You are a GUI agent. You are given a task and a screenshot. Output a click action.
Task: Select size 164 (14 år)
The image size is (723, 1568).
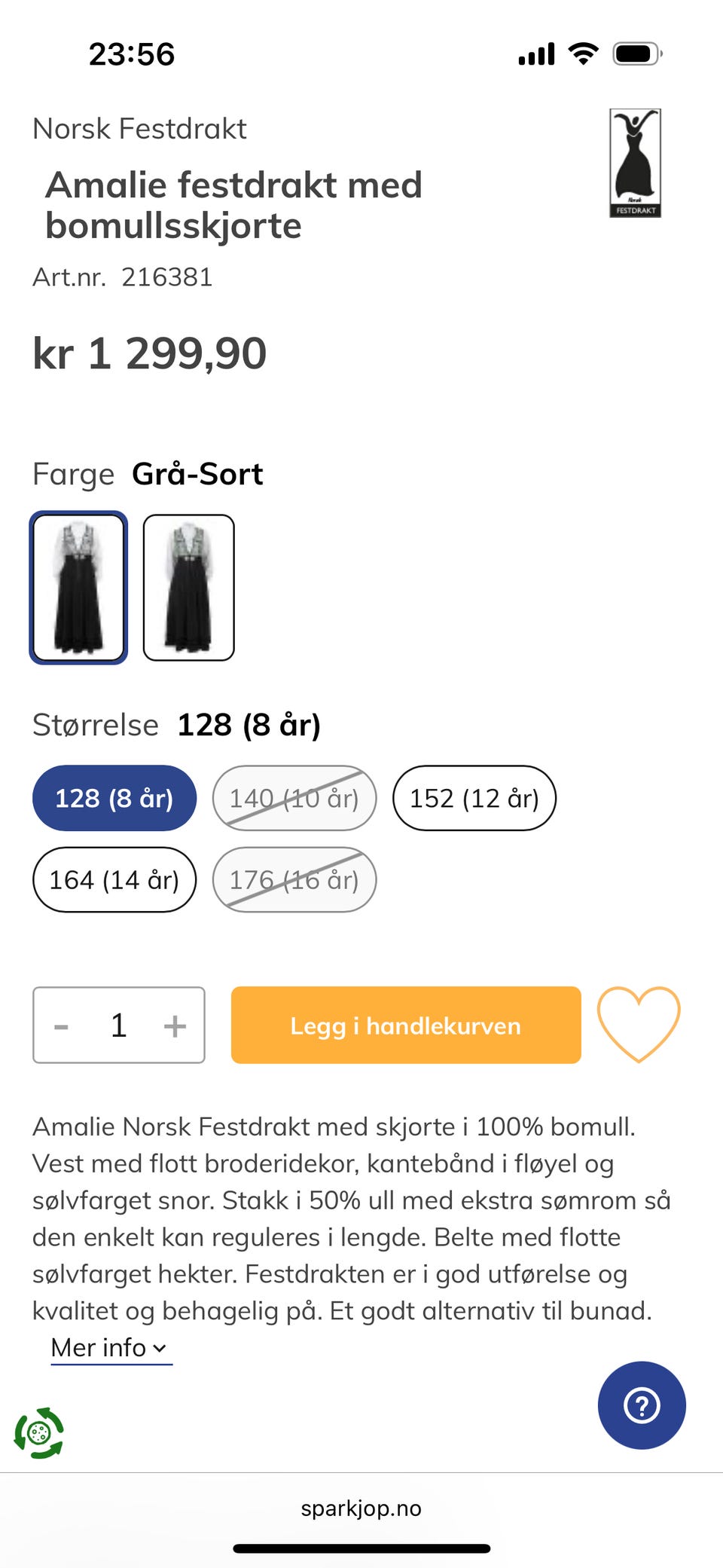pos(114,879)
